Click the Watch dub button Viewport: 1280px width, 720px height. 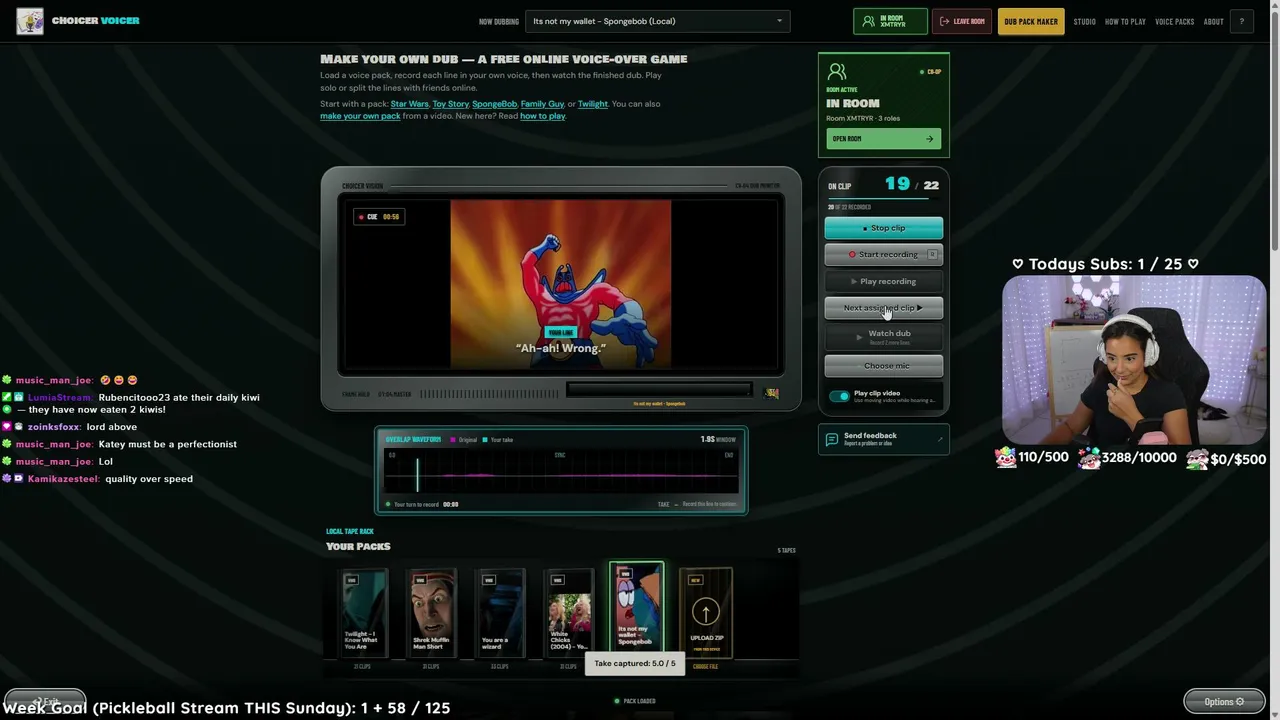[884, 336]
